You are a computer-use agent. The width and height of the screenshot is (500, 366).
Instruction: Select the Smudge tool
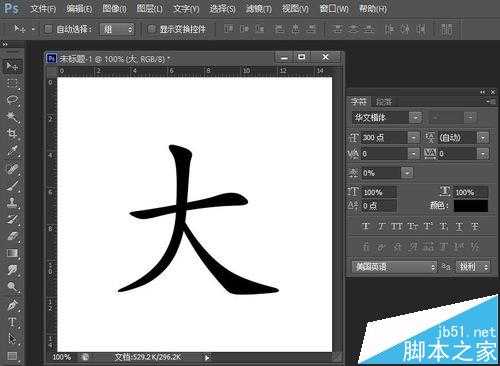coord(12,270)
